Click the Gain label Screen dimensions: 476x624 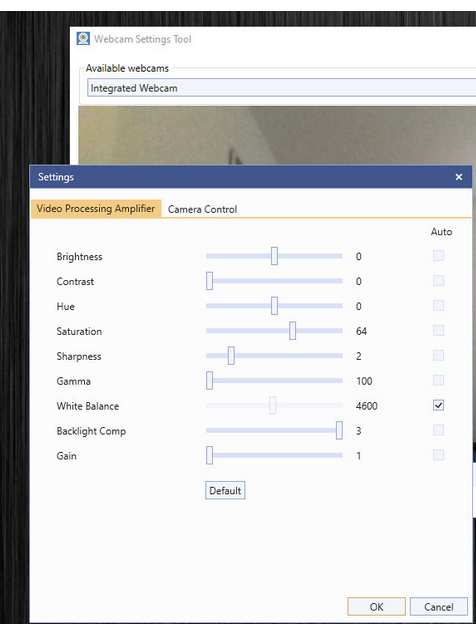click(66, 456)
